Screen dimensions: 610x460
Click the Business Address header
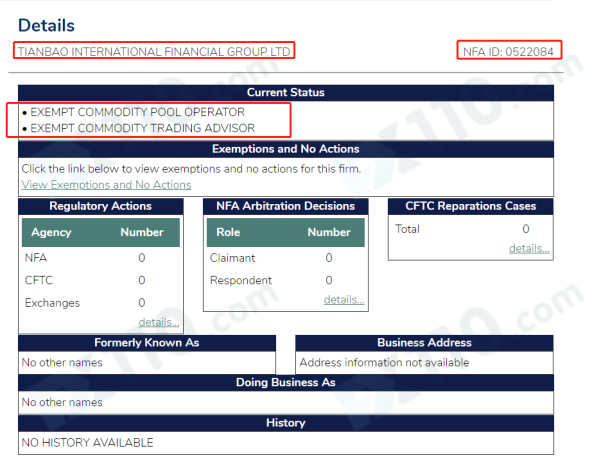click(424, 343)
